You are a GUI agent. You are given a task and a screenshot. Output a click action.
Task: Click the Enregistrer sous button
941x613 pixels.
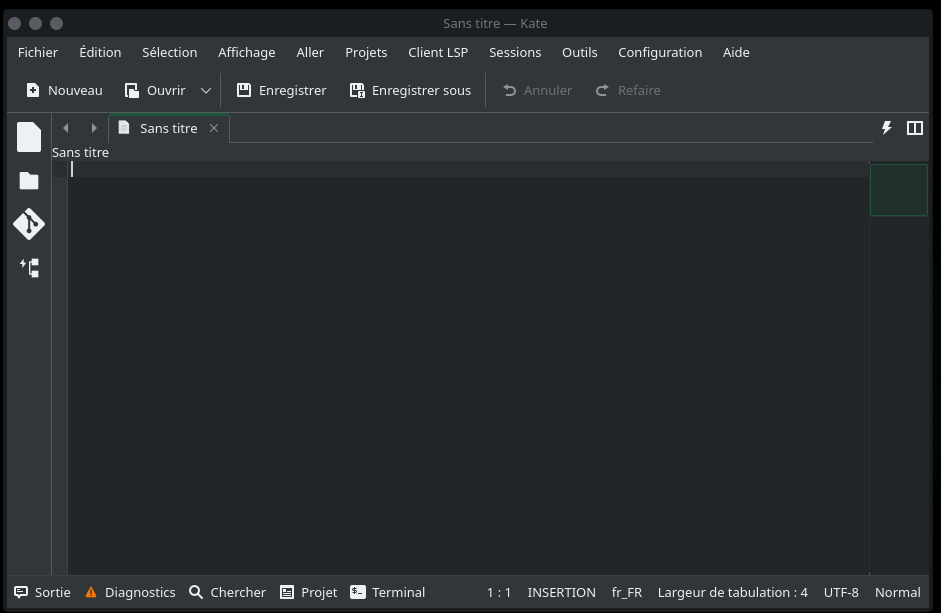pyautogui.click(x=410, y=90)
